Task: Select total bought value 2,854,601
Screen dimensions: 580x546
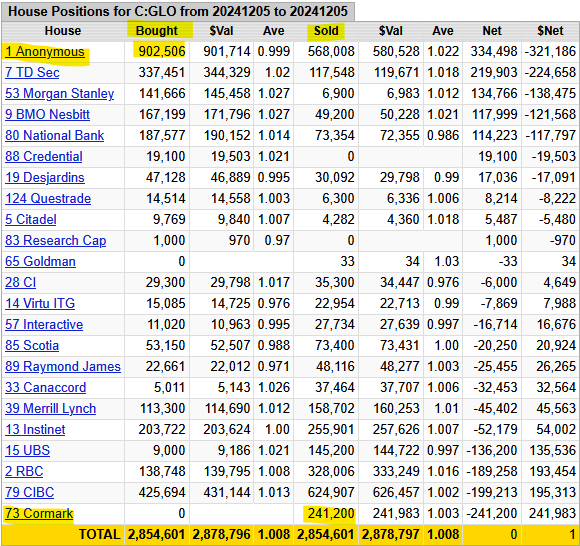Action: (x=156, y=535)
